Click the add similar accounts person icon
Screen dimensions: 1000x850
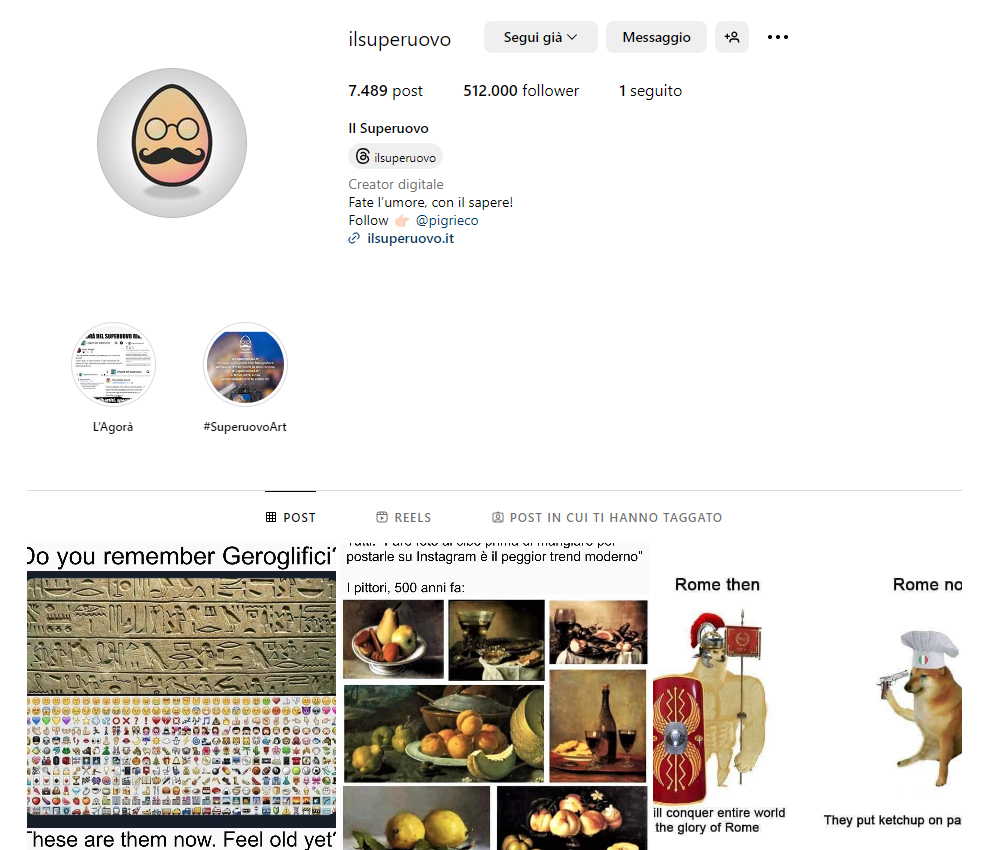[x=732, y=37]
